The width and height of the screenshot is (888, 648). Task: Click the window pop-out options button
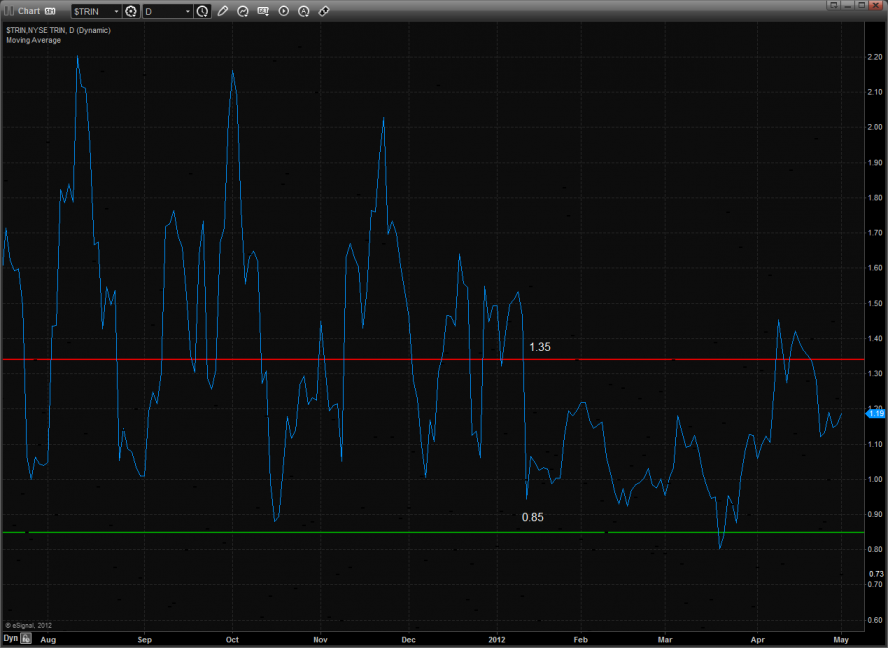pyautogui.click(x=832, y=6)
